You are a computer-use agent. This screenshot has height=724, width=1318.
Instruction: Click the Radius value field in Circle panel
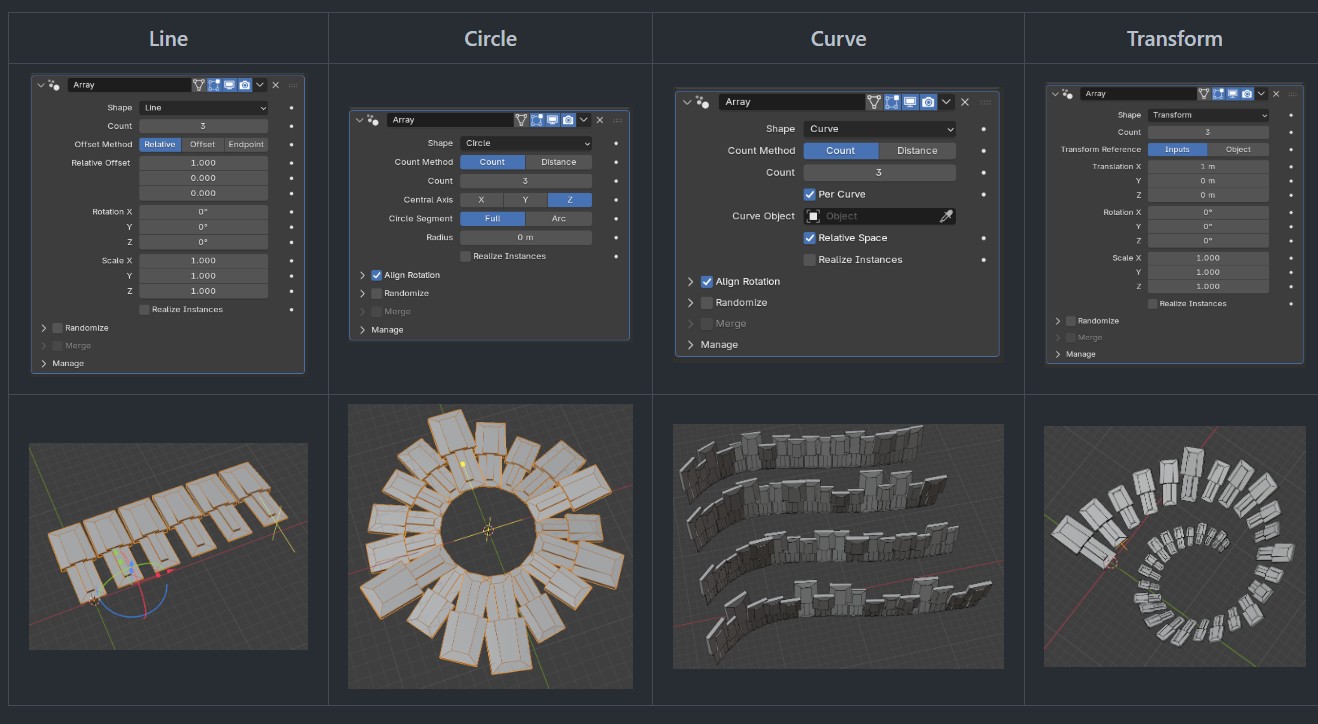tap(525, 238)
